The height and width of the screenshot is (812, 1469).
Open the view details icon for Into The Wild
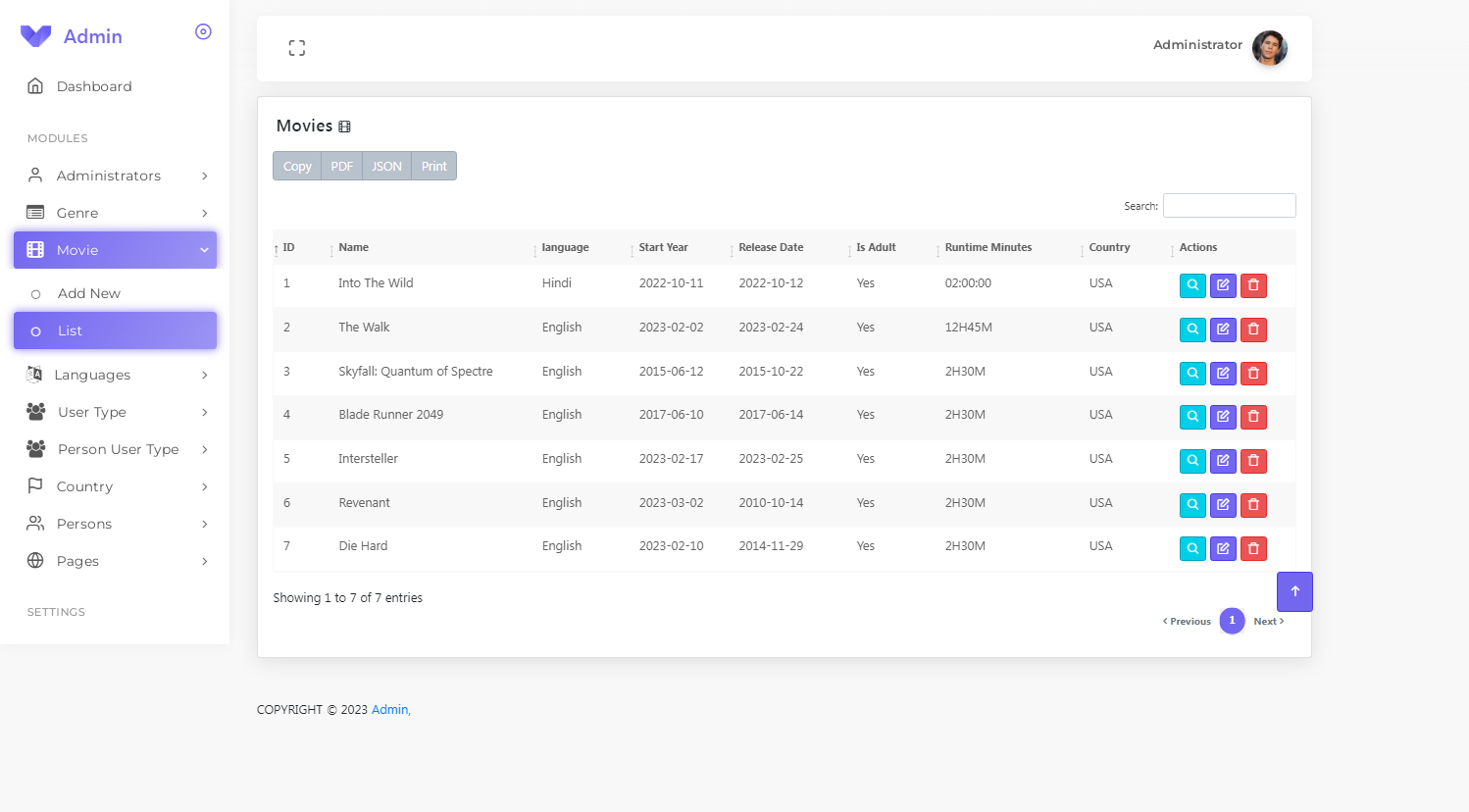coord(1192,285)
